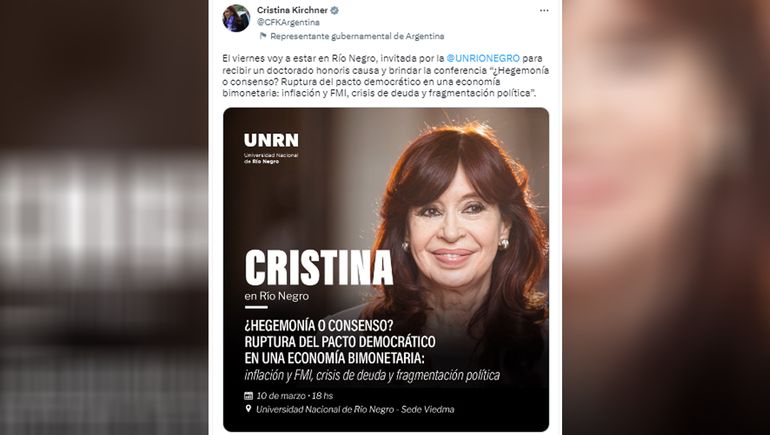Click the italic 'inflación y FMI' subtitle line

pyautogui.click(x=372, y=376)
